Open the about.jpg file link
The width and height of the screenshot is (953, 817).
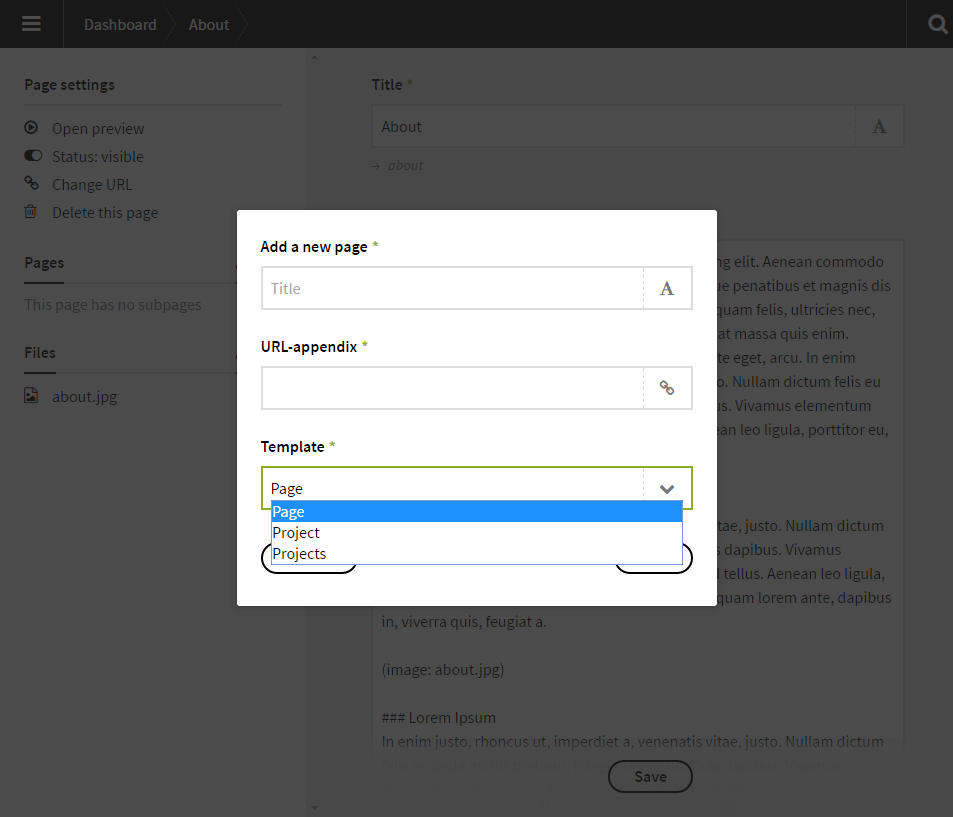[x=85, y=396]
